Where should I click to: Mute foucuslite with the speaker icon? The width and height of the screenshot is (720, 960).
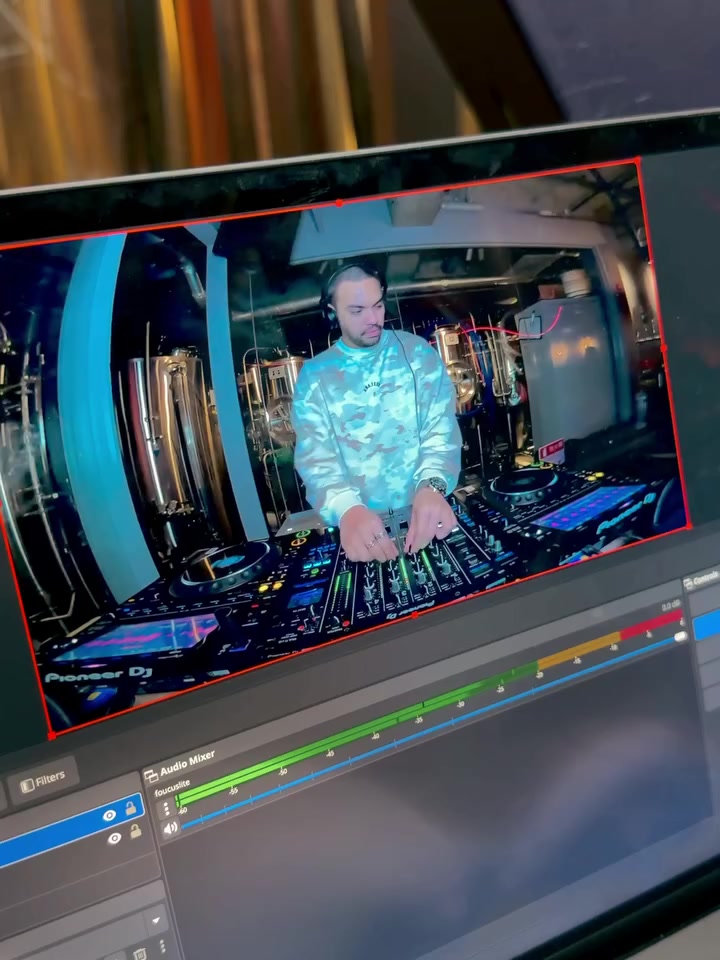(170, 828)
